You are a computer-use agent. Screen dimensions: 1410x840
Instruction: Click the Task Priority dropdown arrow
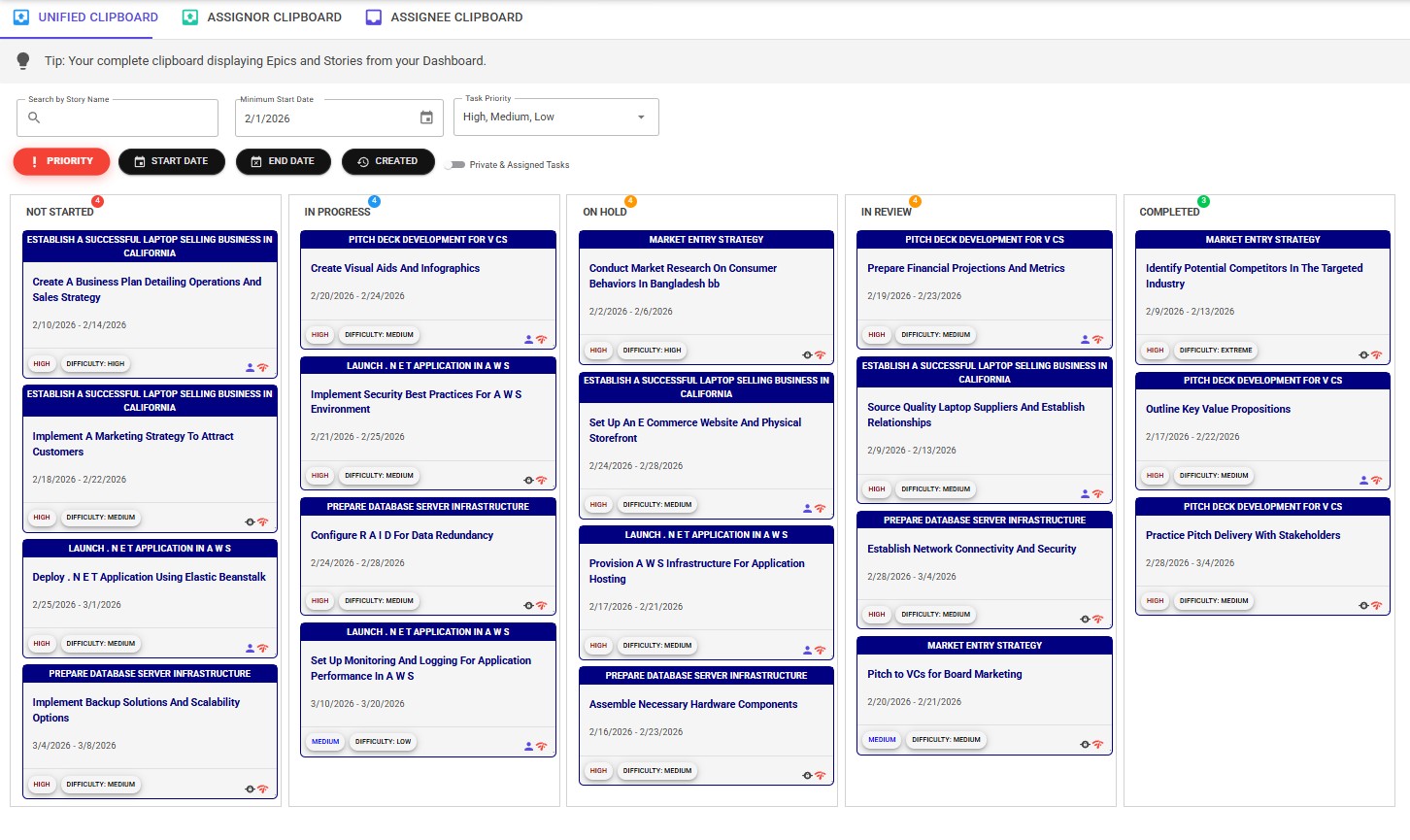(641, 118)
